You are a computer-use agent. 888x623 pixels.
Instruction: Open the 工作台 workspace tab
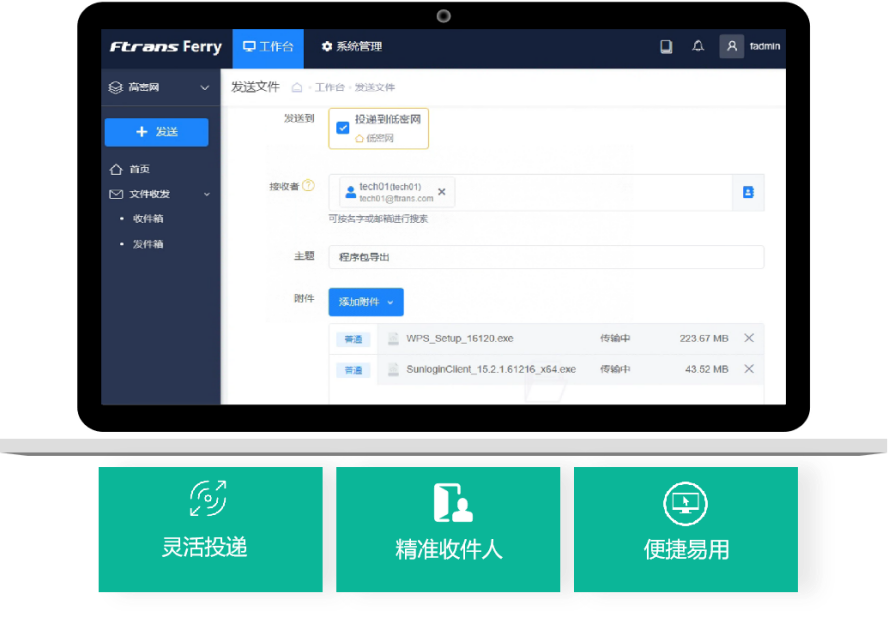(x=267, y=46)
